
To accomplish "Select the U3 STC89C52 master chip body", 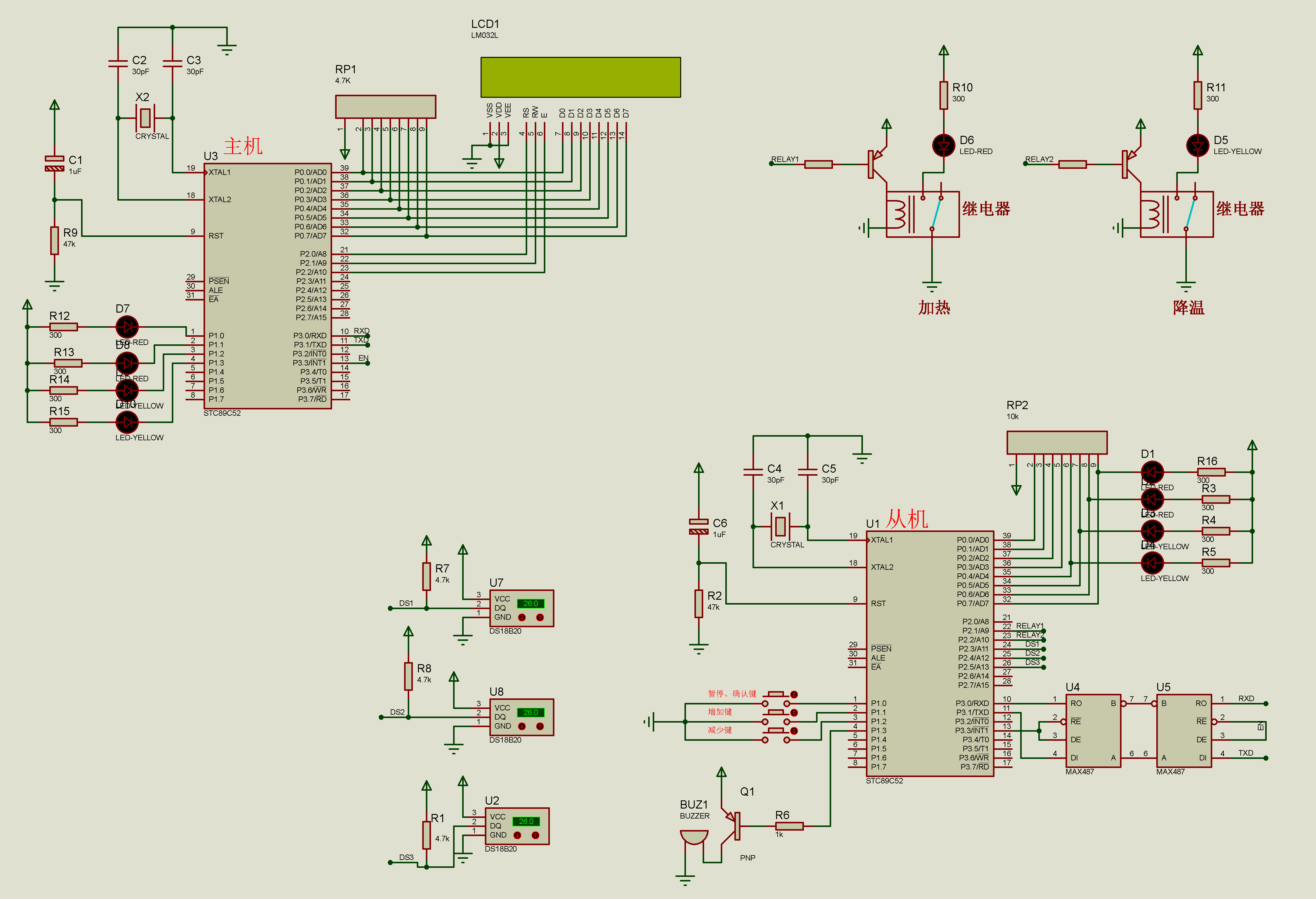I will coord(268,286).
